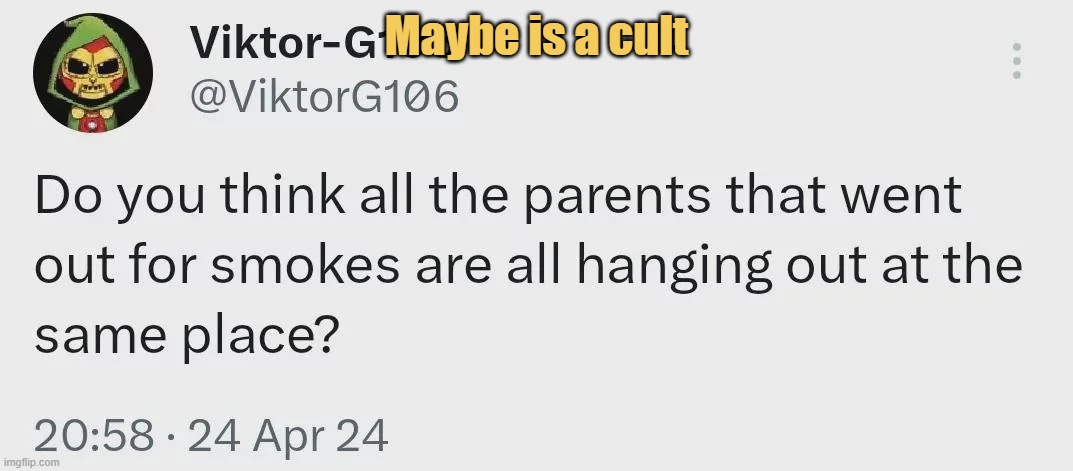The image size is (1073, 471).
Task: Click the hooded character profile avatar
Action: click(93, 73)
